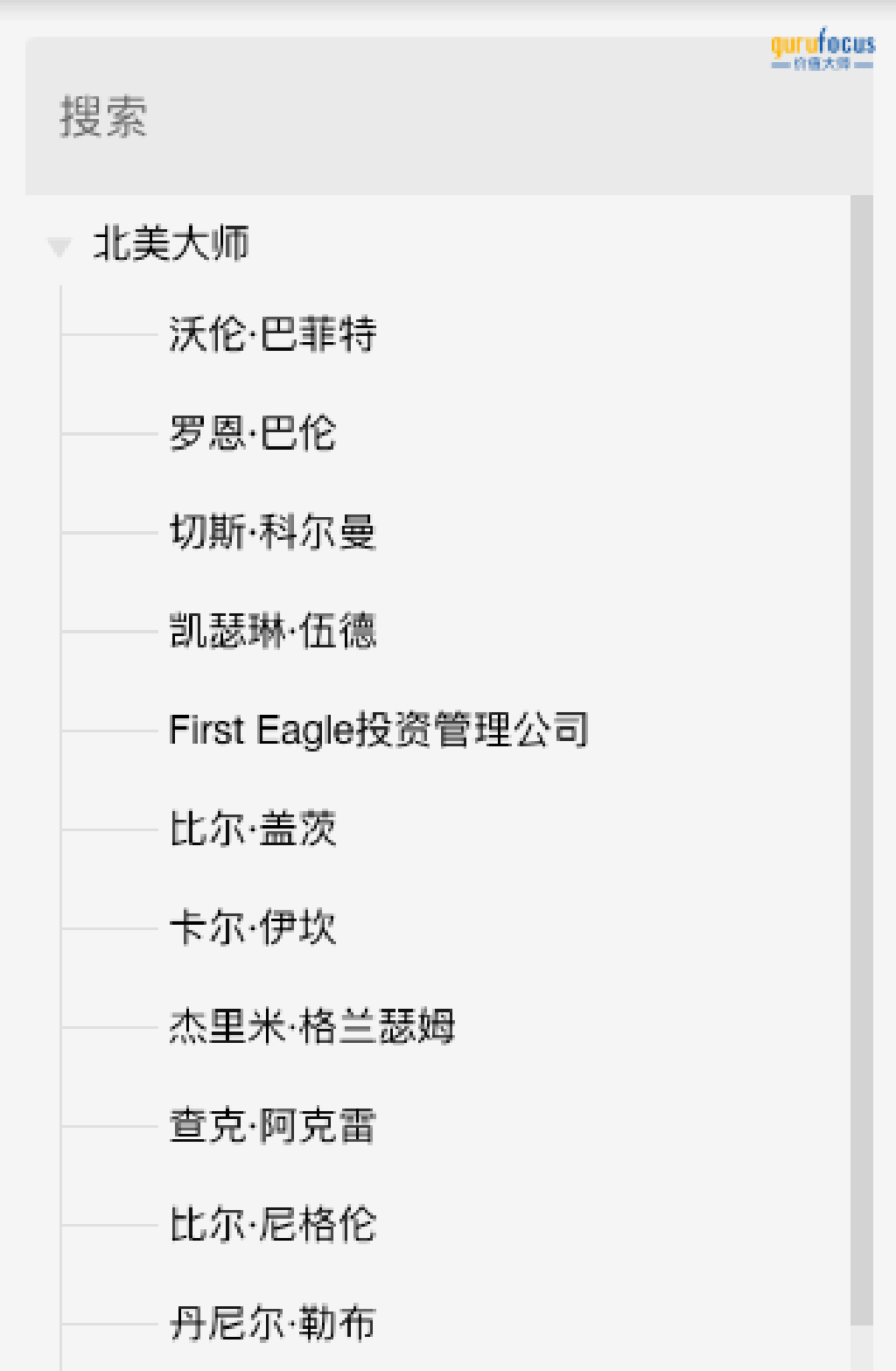This screenshot has height=1371, width=896.
Task: Choose 凯瑟琳·伍德 from the gurus
Action: click(x=273, y=631)
